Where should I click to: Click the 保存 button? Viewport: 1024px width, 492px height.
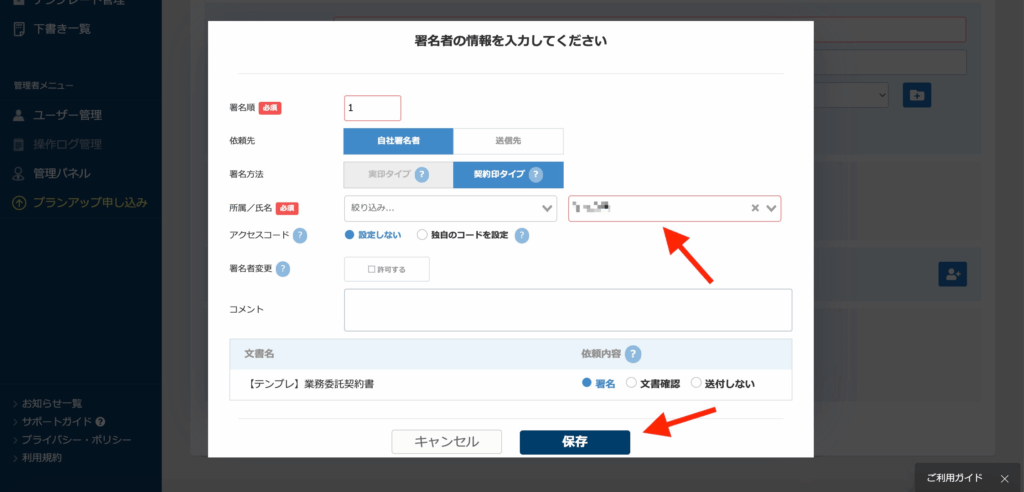[575, 442]
